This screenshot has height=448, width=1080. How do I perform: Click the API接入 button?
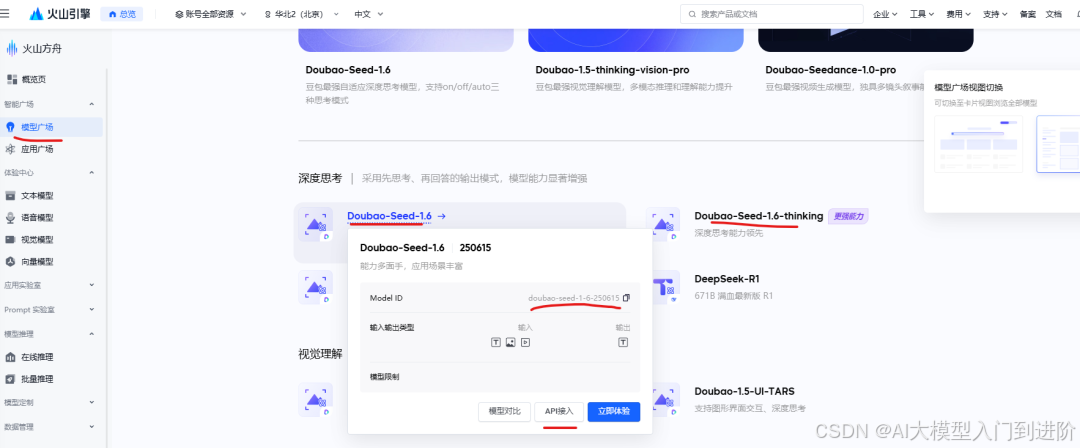[x=559, y=411]
